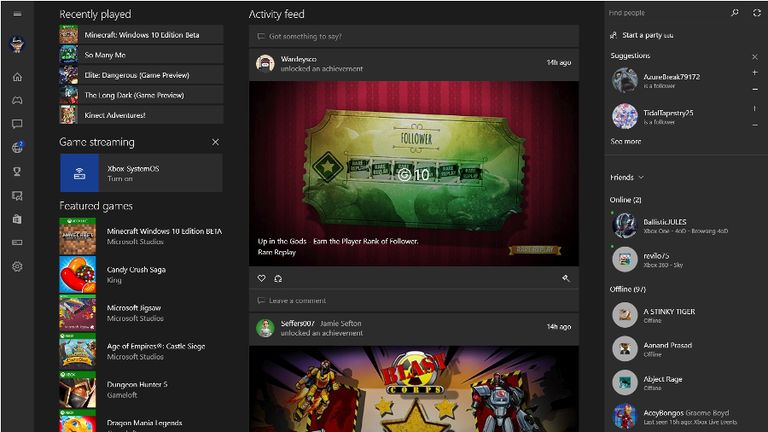Open Wardeysco's profile from feed

click(x=299, y=59)
